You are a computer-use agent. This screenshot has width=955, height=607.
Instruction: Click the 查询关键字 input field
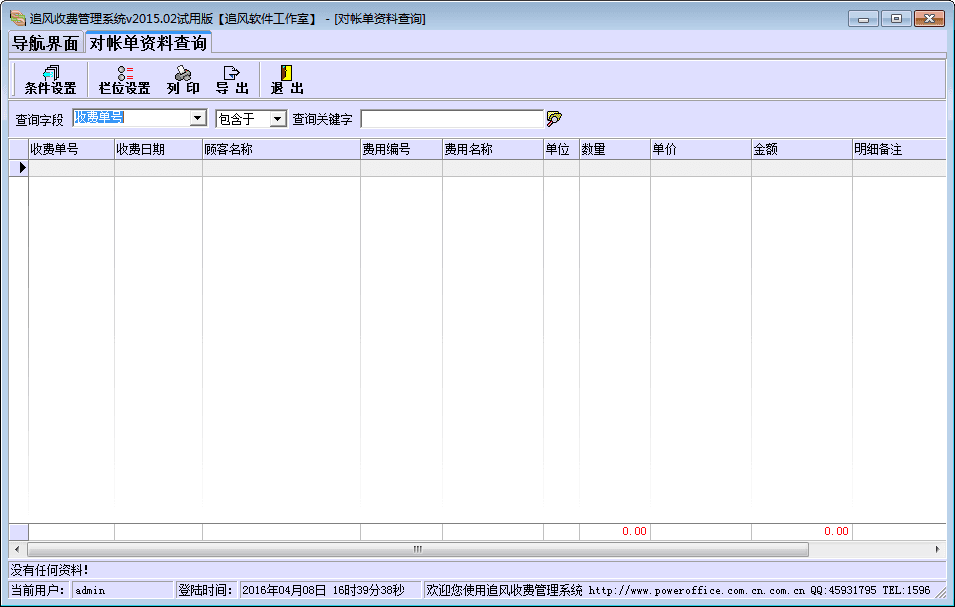(x=451, y=119)
